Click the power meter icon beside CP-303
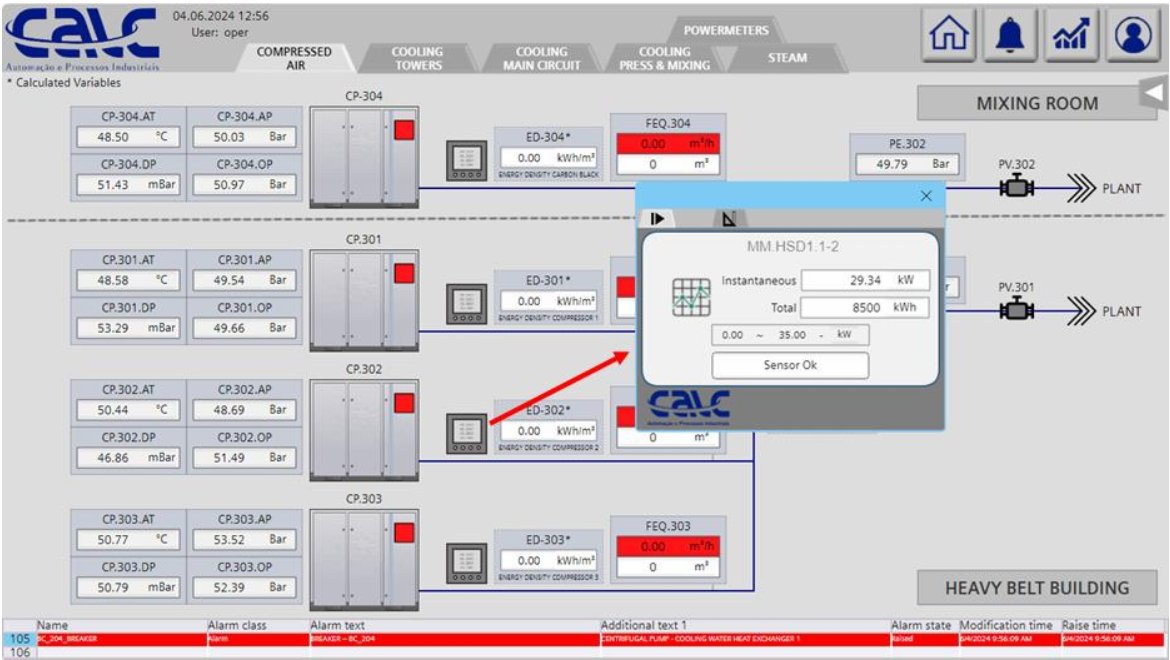This screenshot has height=660, width=1170. tap(466, 562)
